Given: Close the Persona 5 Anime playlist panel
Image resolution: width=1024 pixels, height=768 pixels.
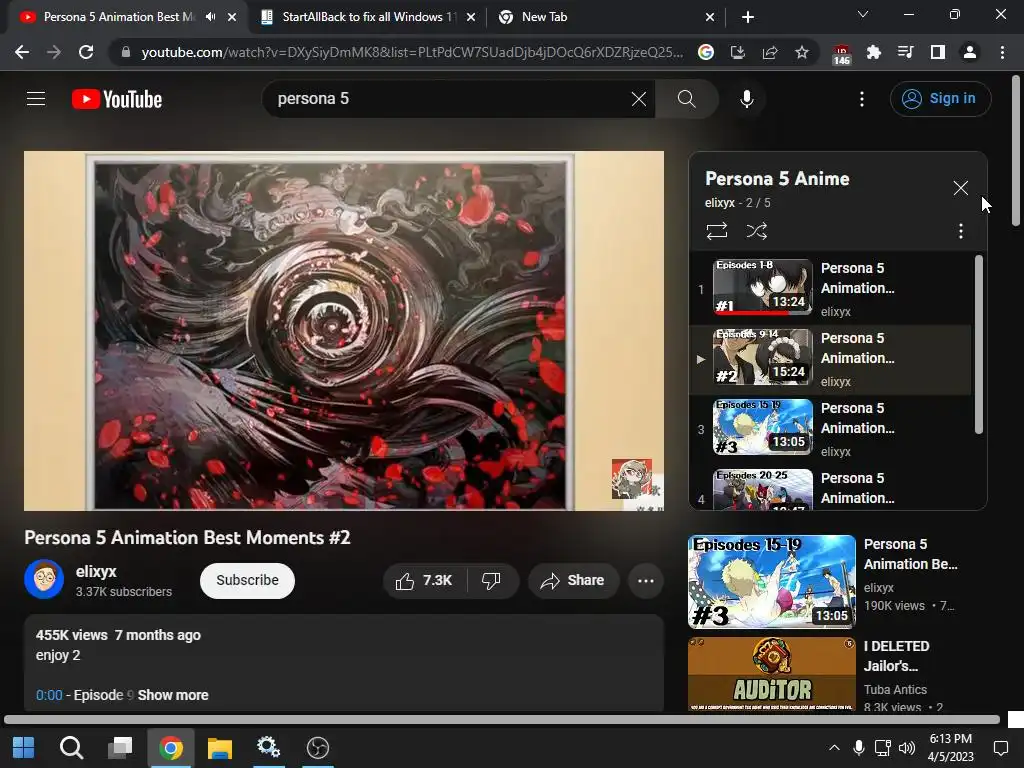Looking at the screenshot, I should click(960, 188).
